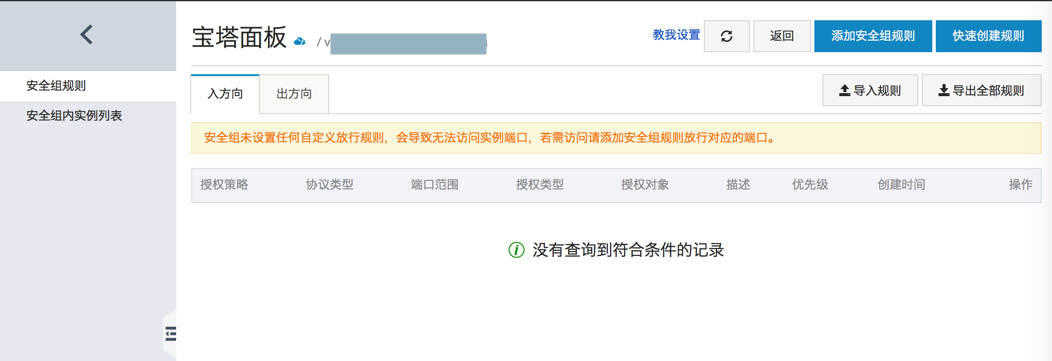Click the 创建时间 column header
This screenshot has height=361, width=1052.
(901, 185)
